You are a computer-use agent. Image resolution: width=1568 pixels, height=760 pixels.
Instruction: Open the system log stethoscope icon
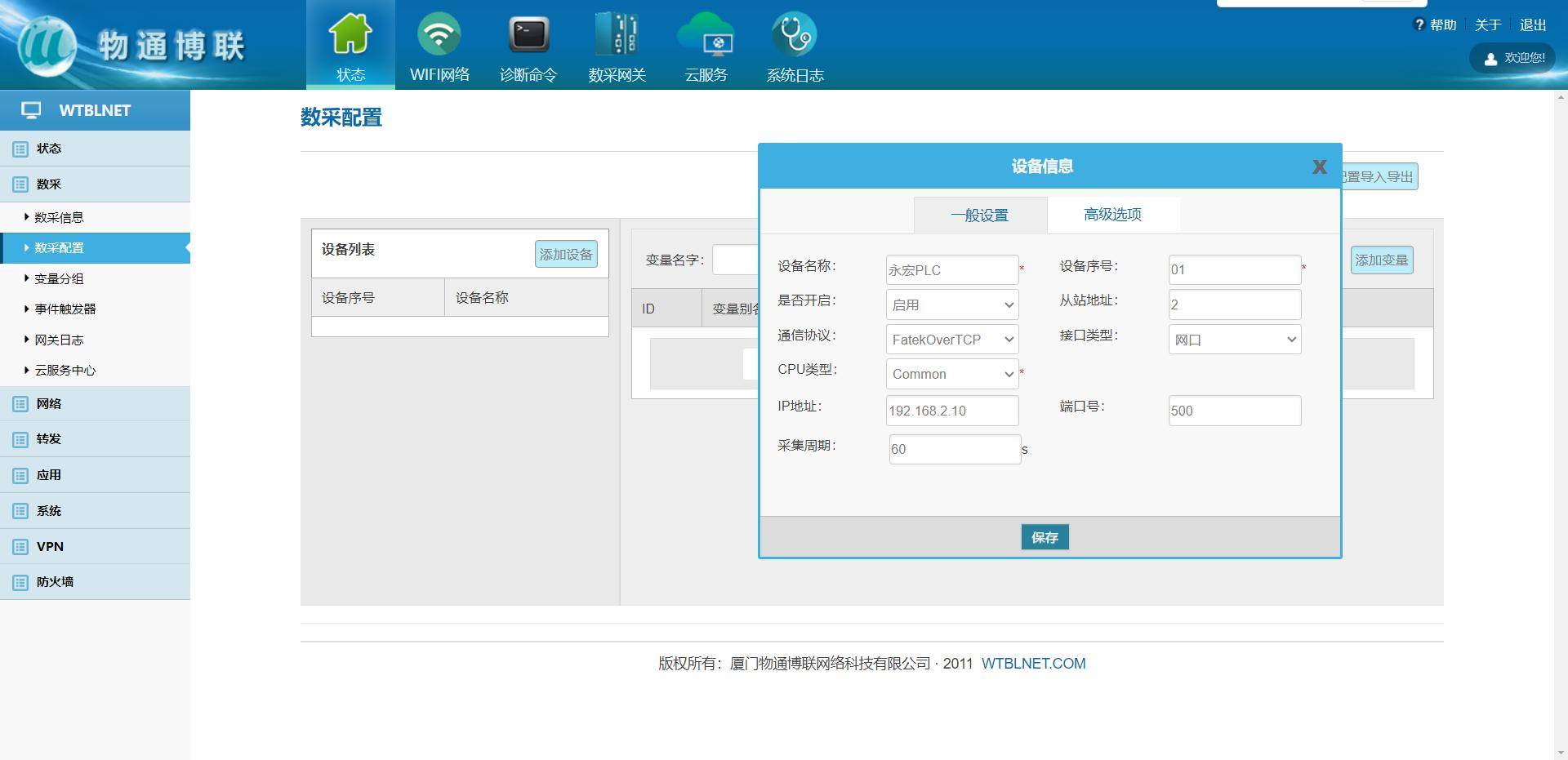(x=794, y=34)
